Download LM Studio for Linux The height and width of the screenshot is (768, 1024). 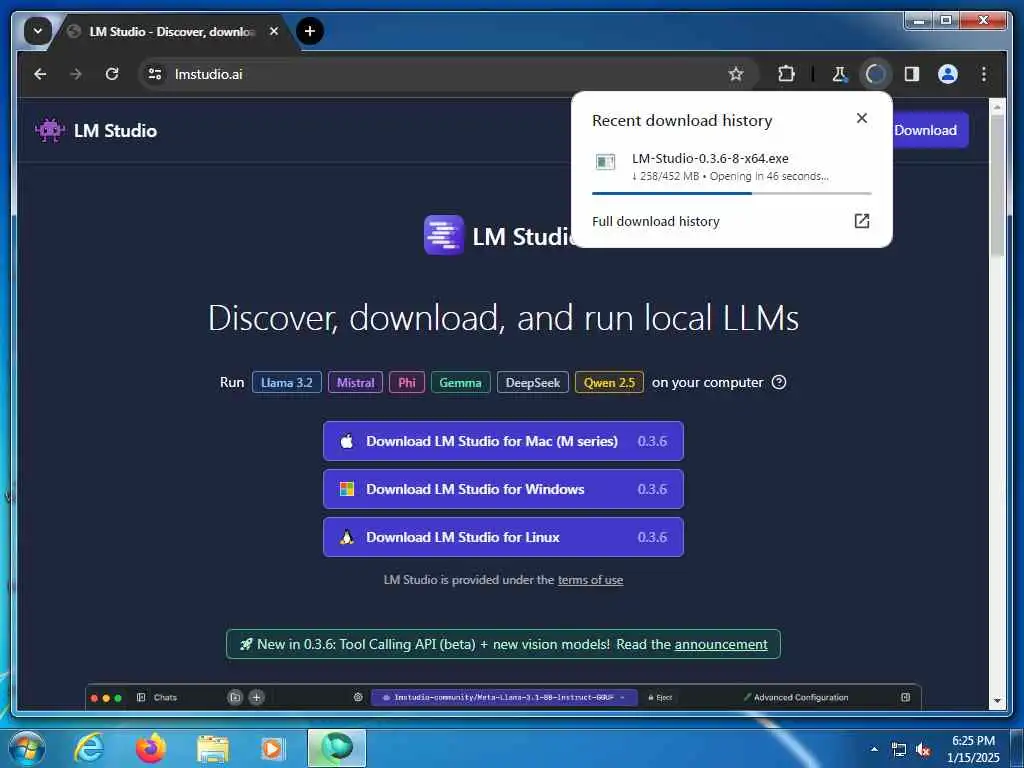point(504,537)
